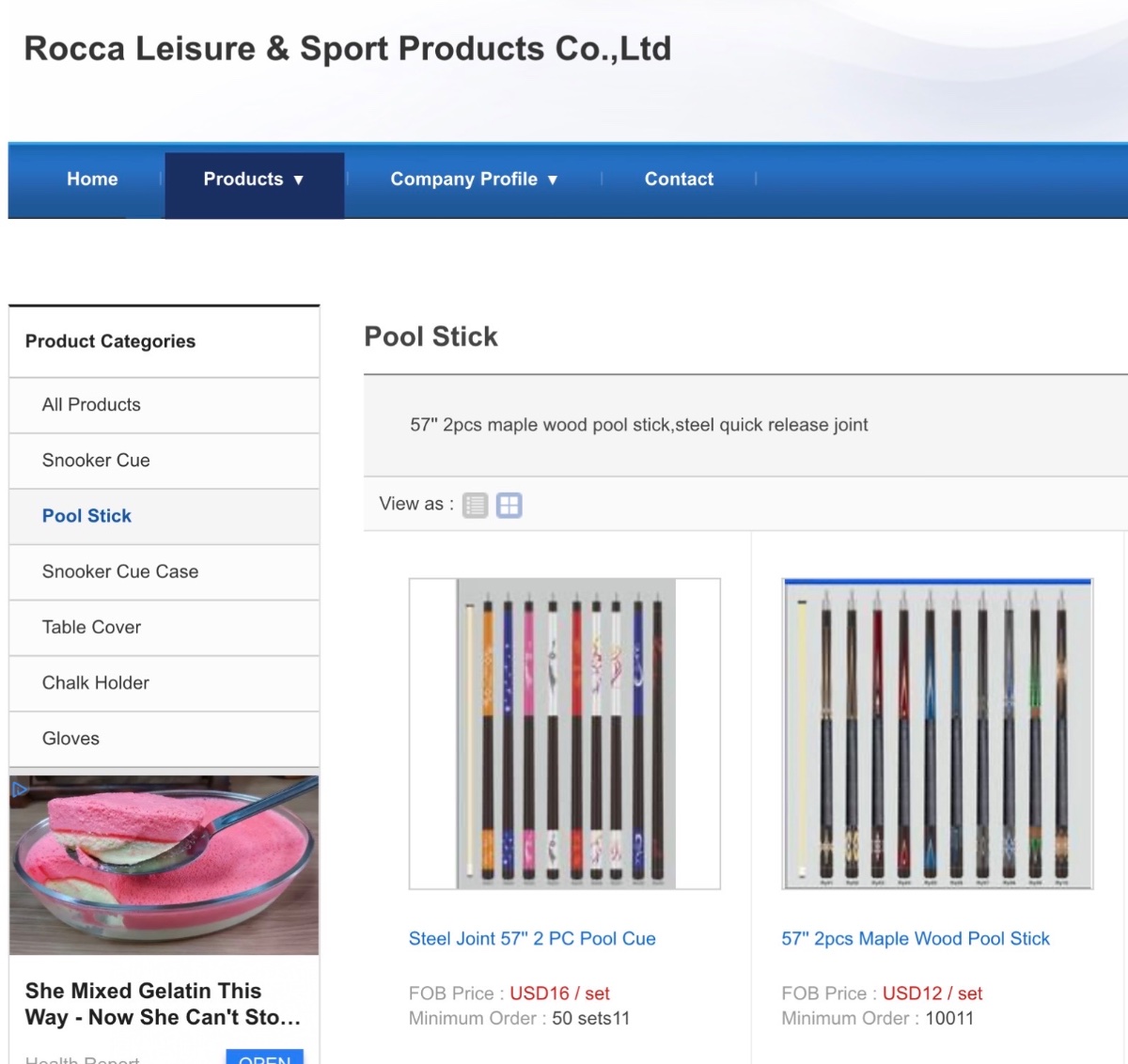The image size is (1128, 1064).
Task: Expand the Products dropdown arrow
Action: tap(299, 180)
